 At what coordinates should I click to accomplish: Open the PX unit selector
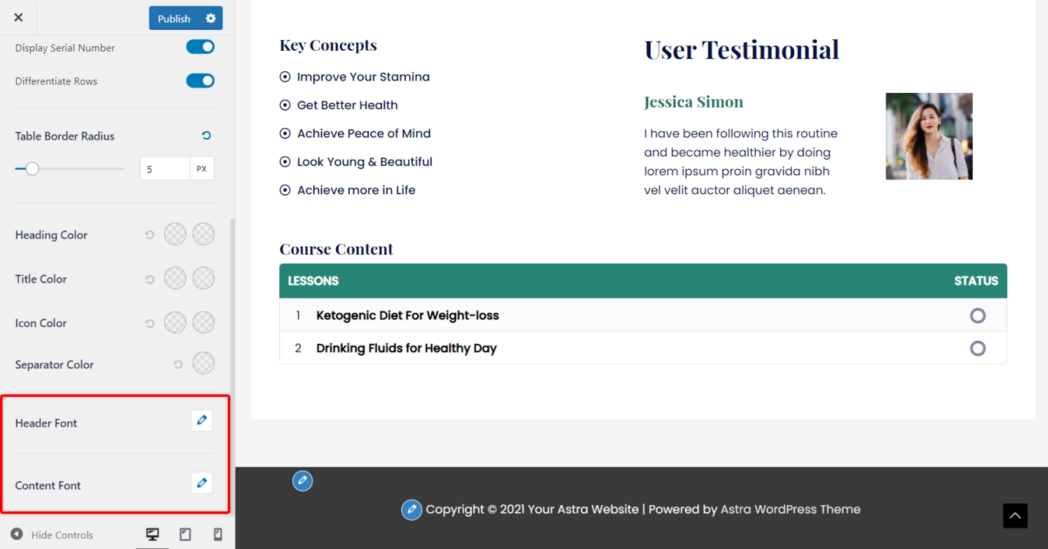pos(202,169)
